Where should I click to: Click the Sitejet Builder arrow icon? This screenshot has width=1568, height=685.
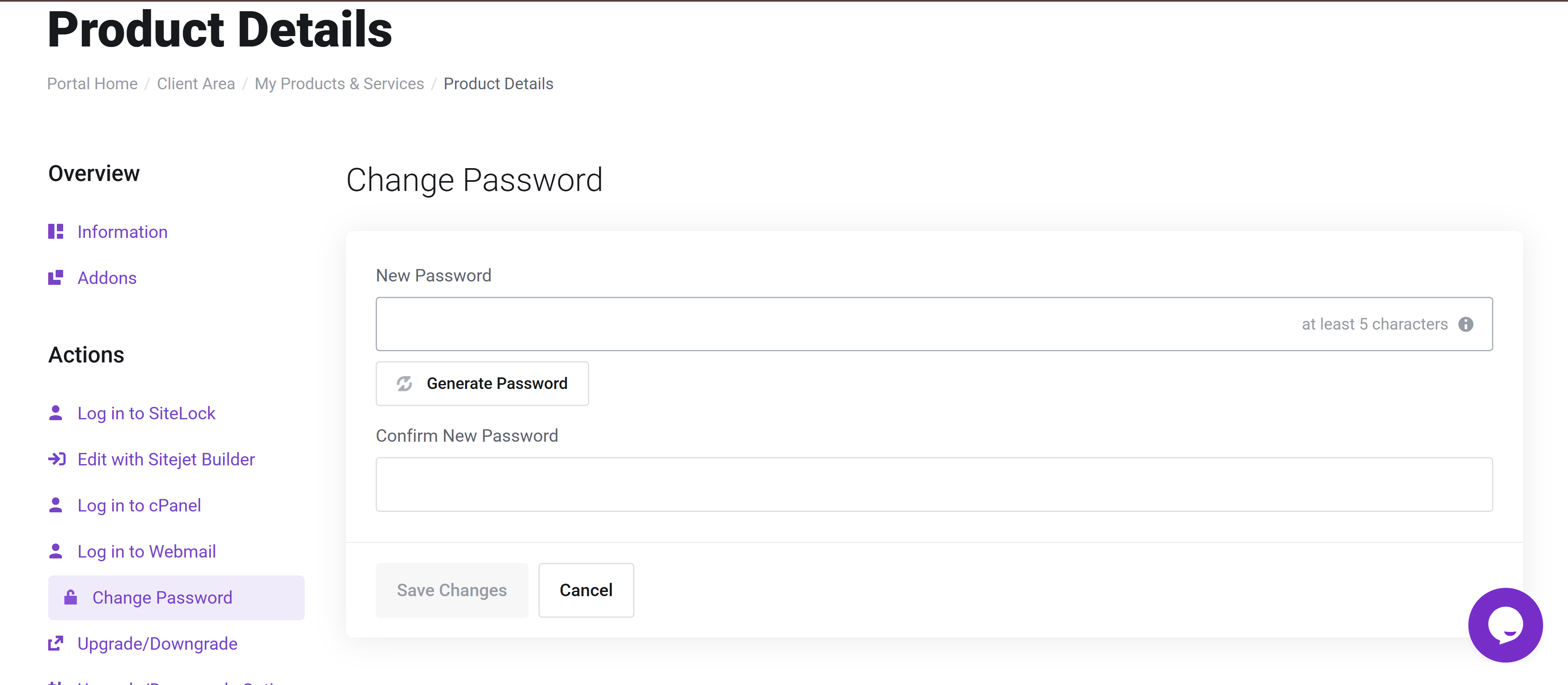pyautogui.click(x=56, y=459)
